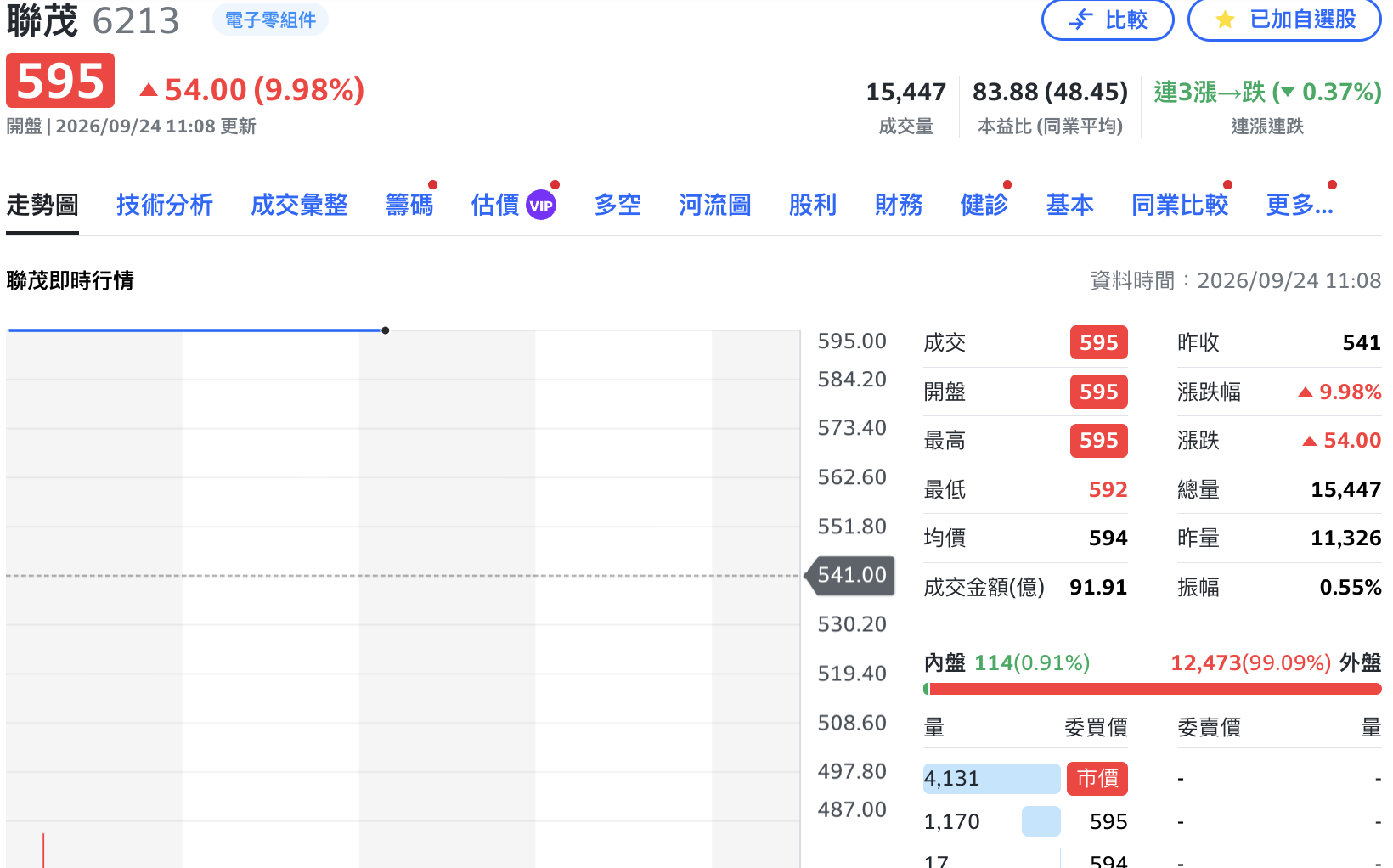
Task: Click the 83.88 (48.45) P/E value
Action: (x=1050, y=92)
